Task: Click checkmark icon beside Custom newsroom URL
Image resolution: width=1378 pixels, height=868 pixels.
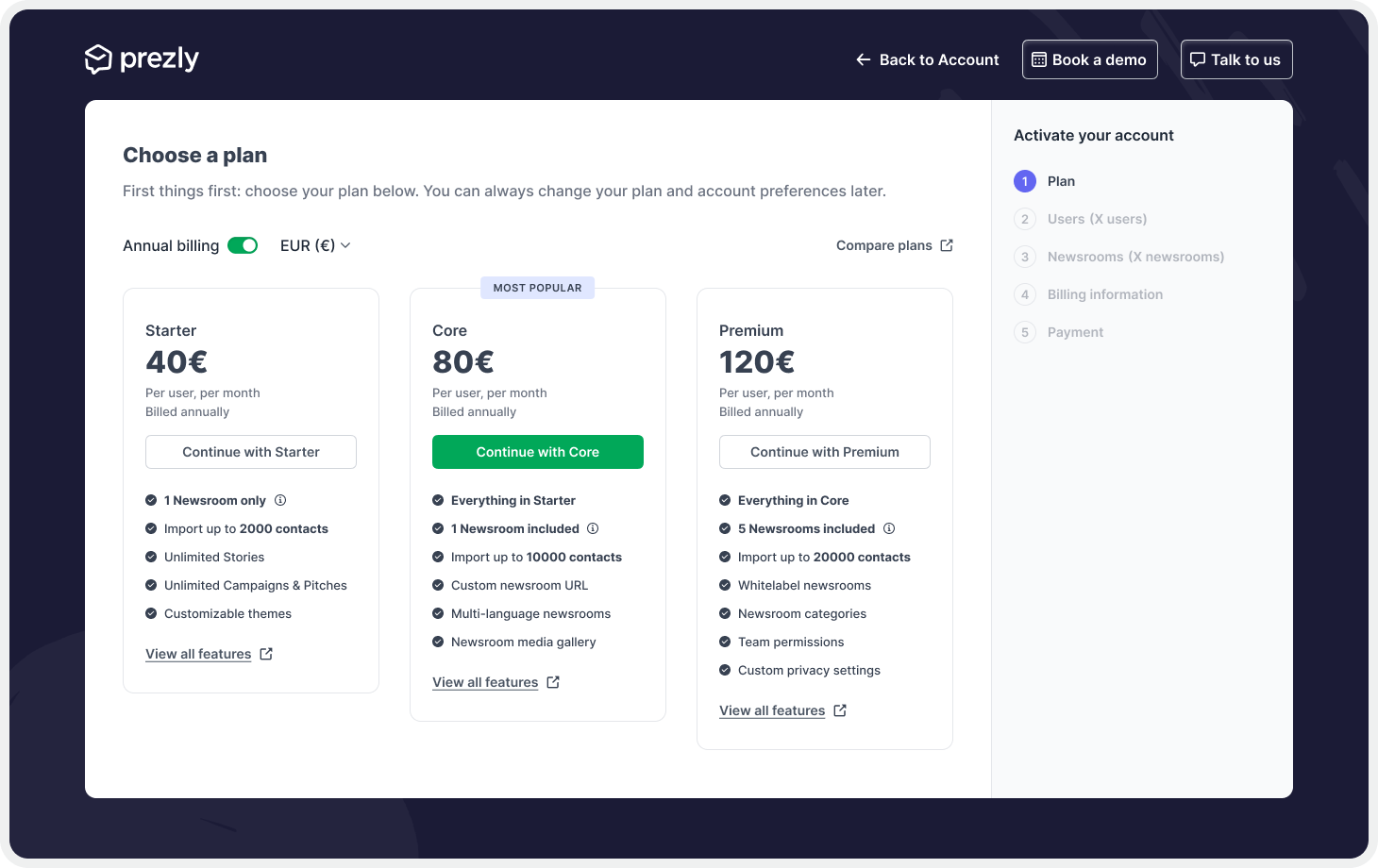Action: 438,585
